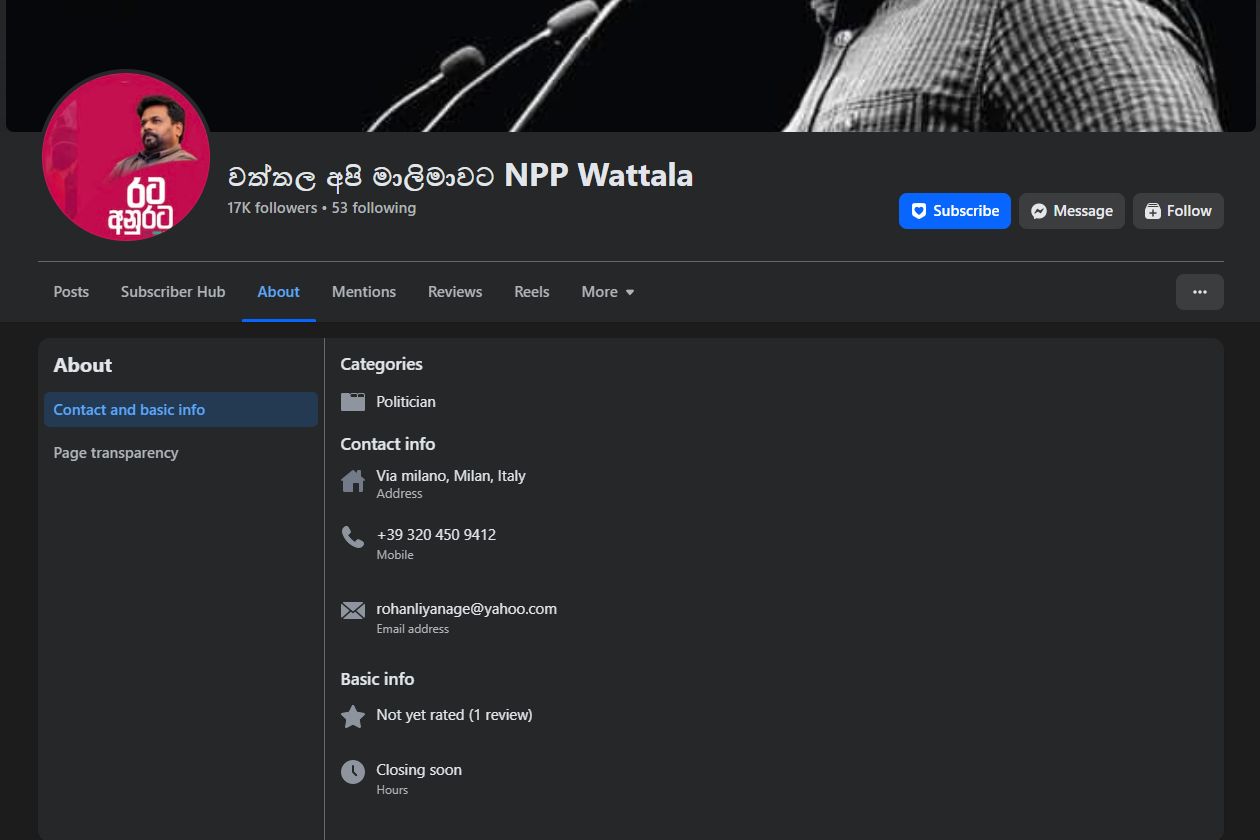
Task: Expand the More dropdown in the tab bar
Action: 608,292
